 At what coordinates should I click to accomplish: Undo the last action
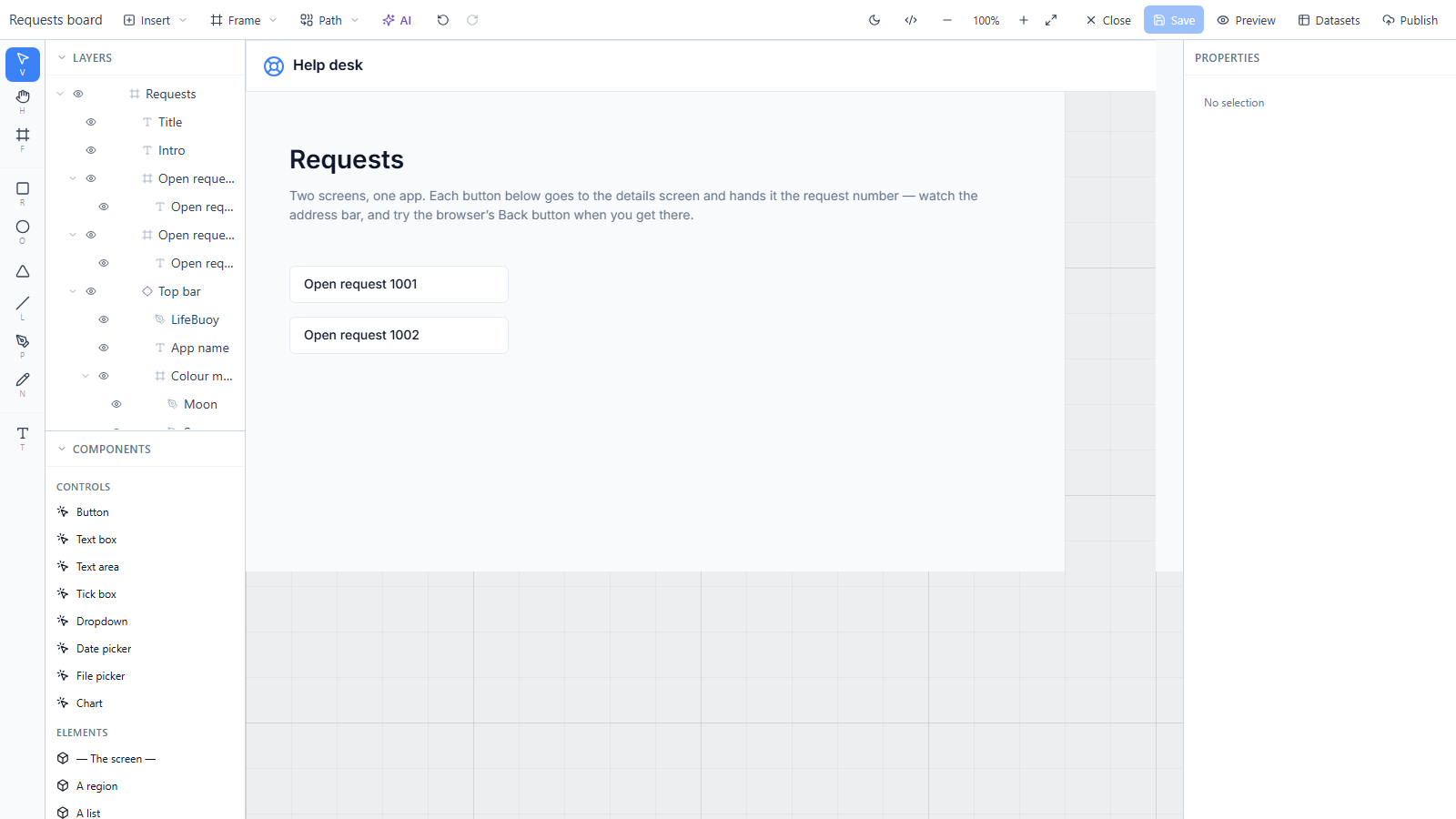point(443,20)
